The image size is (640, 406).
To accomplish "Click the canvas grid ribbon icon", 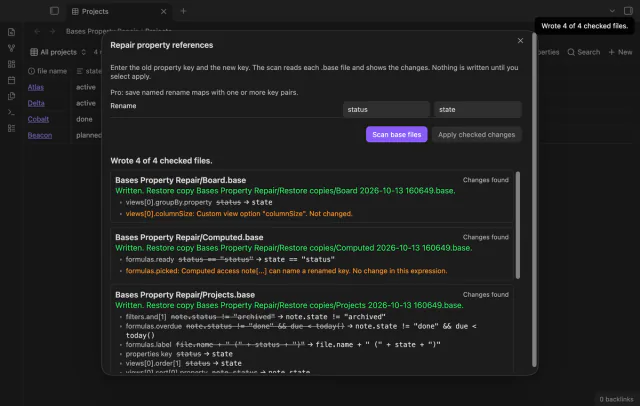I will pos(11,64).
